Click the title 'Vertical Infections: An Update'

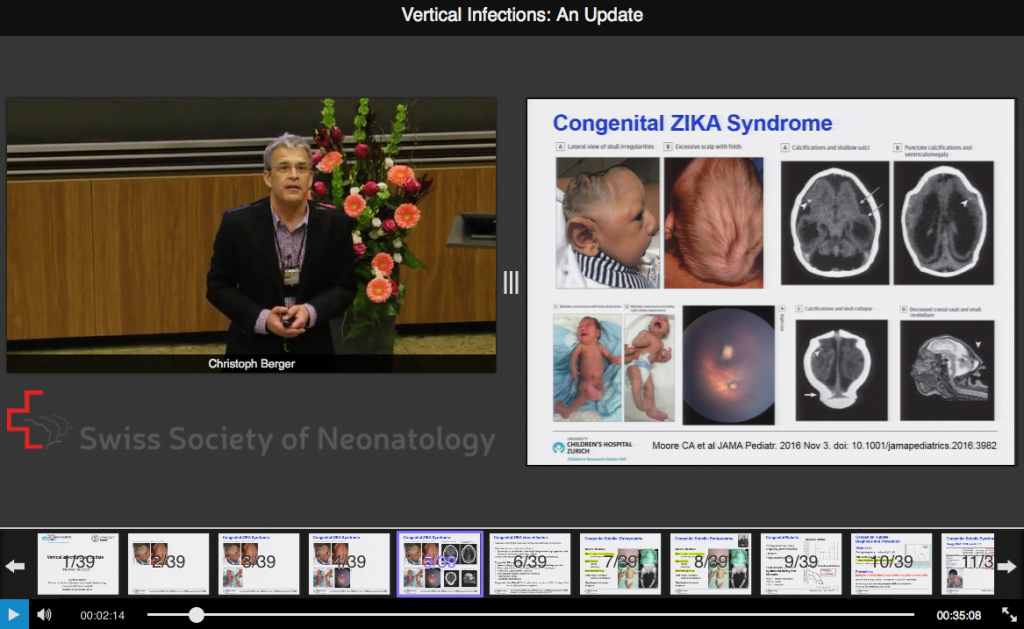coord(522,15)
